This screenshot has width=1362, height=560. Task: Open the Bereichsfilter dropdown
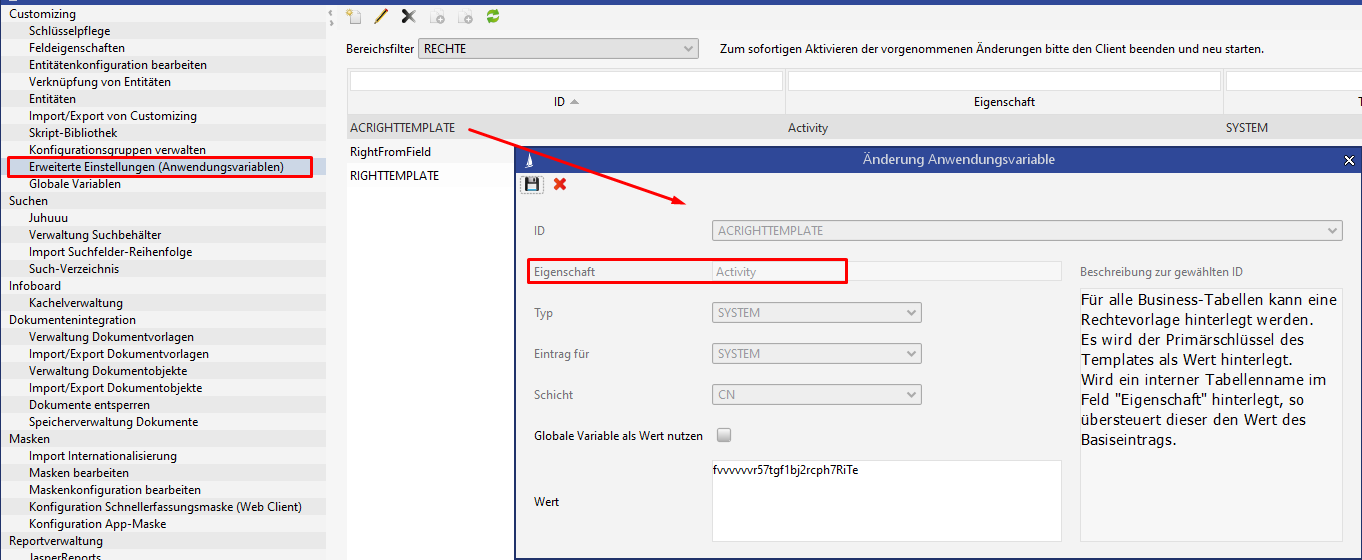(x=558, y=48)
